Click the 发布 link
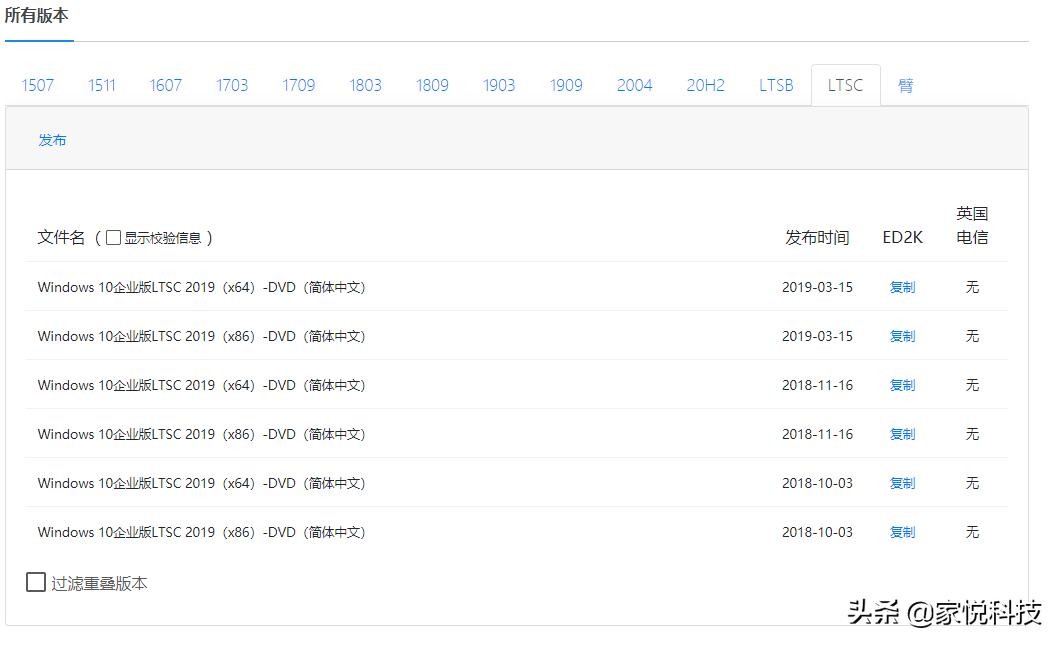 (x=52, y=140)
